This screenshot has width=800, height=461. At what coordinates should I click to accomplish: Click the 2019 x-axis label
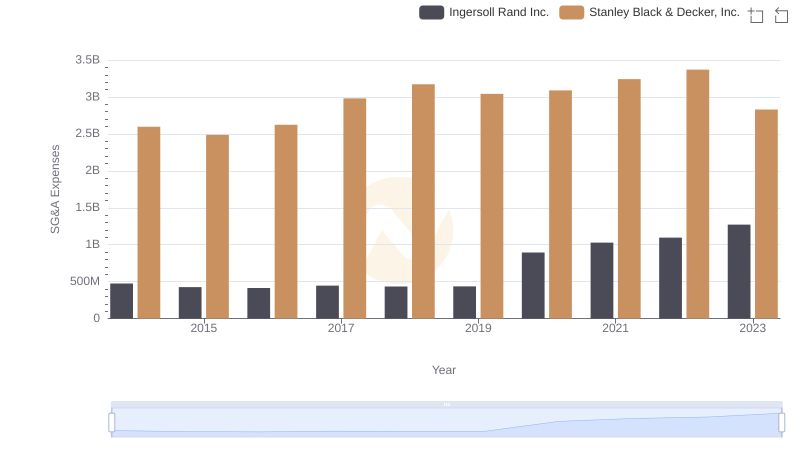coord(478,328)
